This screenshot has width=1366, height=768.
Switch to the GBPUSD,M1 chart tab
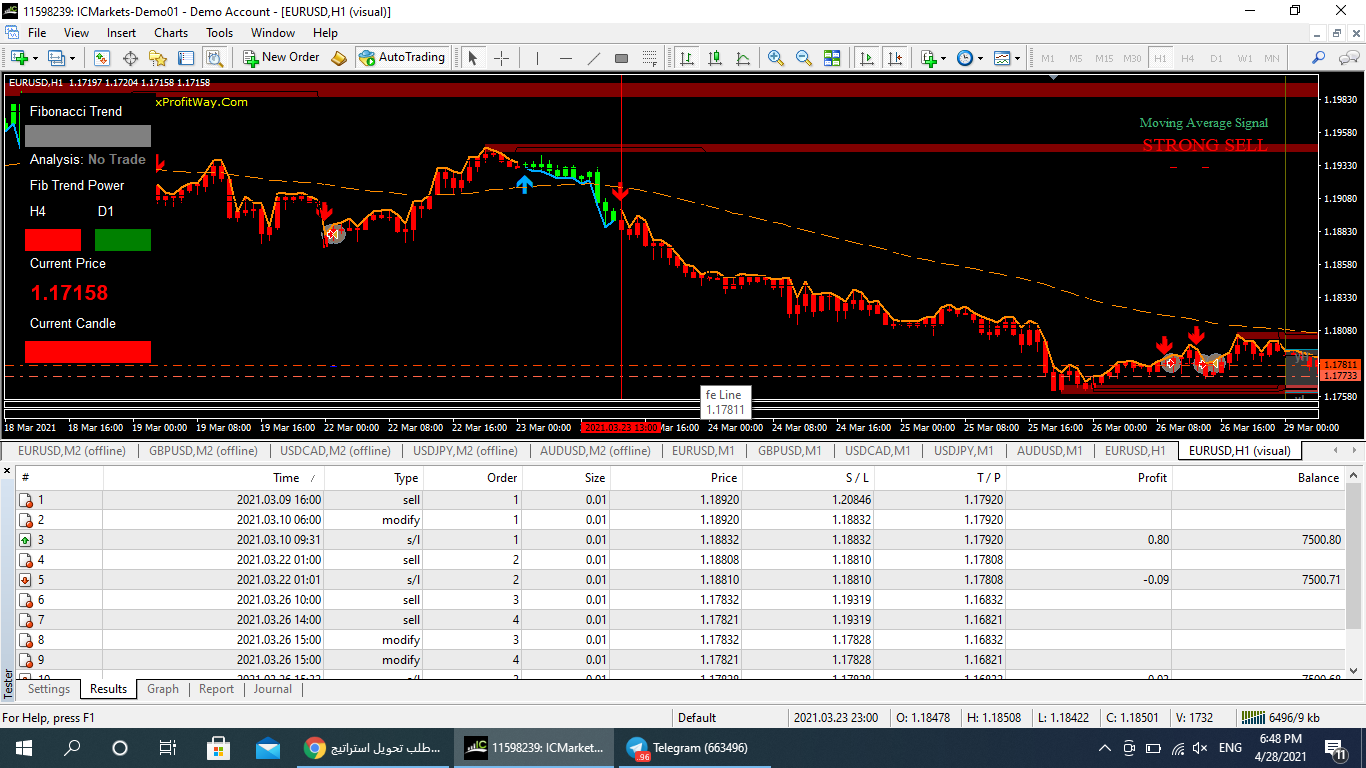[791, 451]
